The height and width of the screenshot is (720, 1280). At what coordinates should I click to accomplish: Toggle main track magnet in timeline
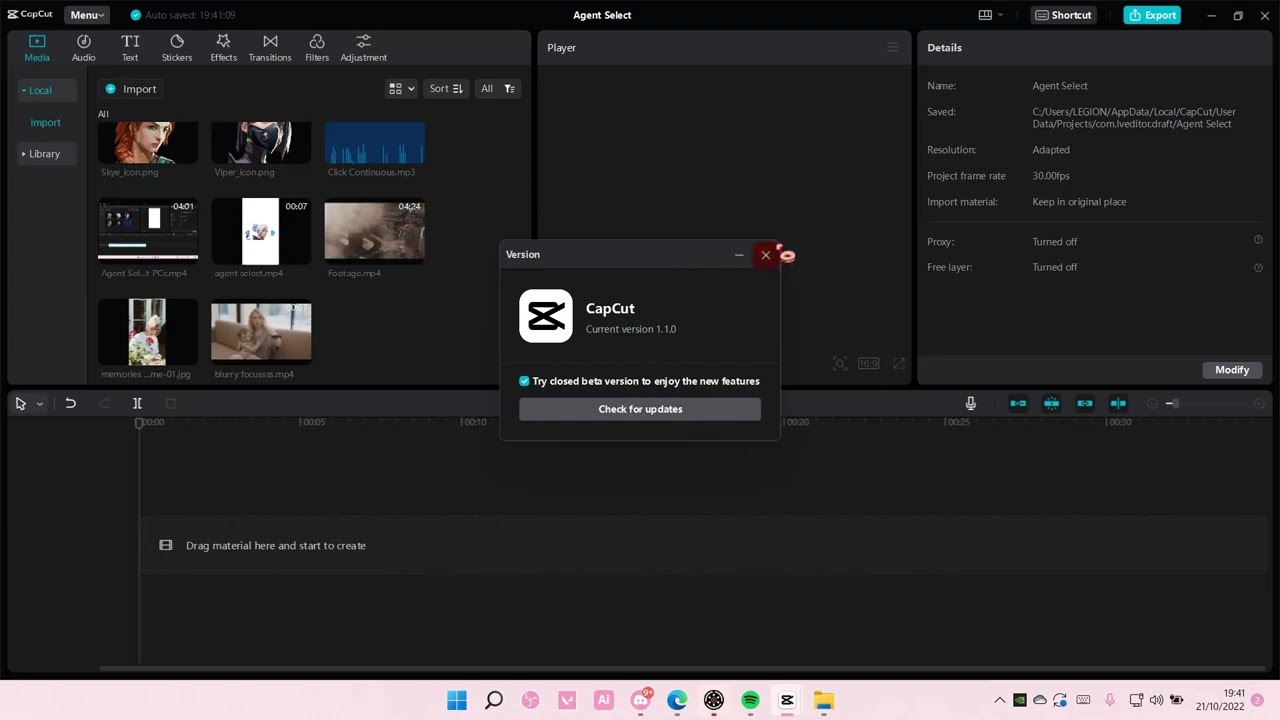coord(1018,403)
